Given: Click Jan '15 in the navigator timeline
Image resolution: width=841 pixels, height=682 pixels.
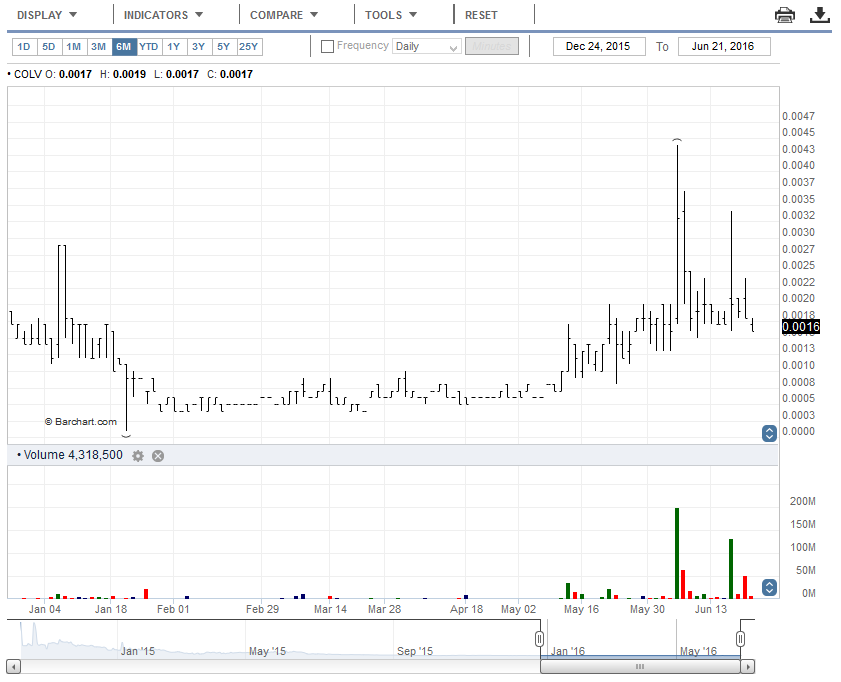Looking at the screenshot, I should click(137, 651).
